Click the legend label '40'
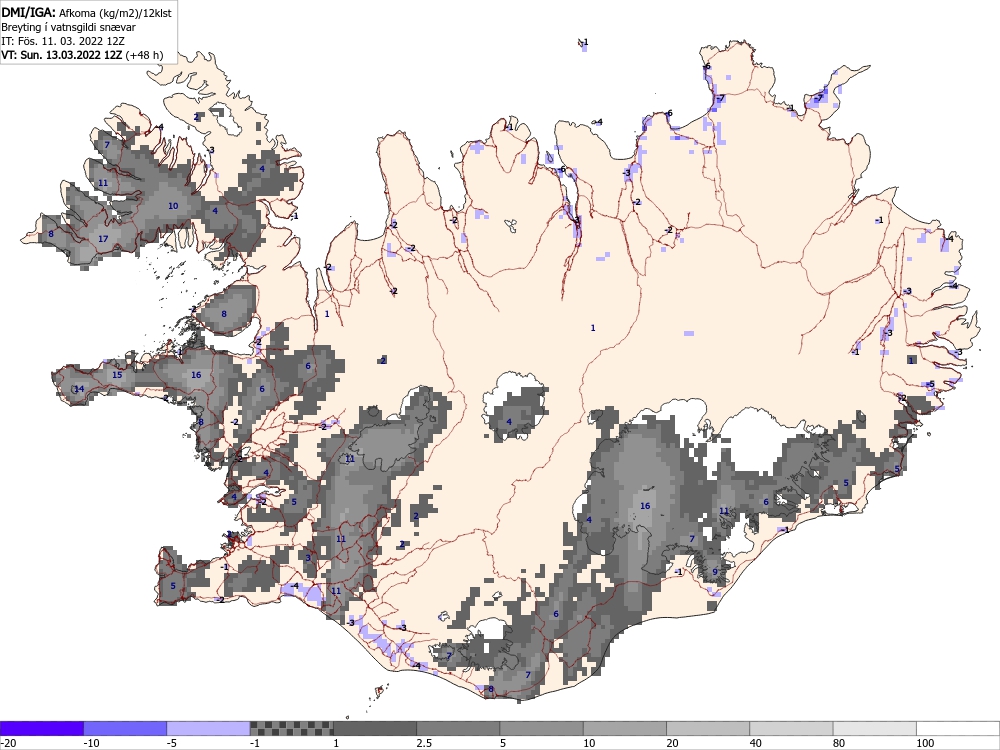 [x=756, y=743]
